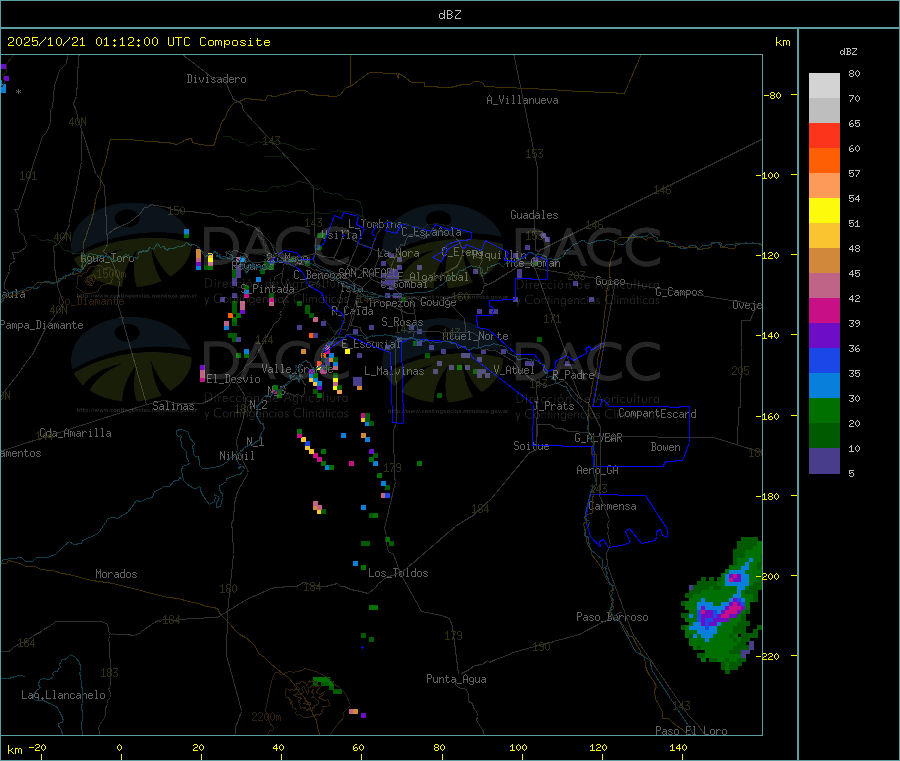This screenshot has height=761, width=900.
Task: Click the La_Nora location label
Action: (x=398, y=253)
